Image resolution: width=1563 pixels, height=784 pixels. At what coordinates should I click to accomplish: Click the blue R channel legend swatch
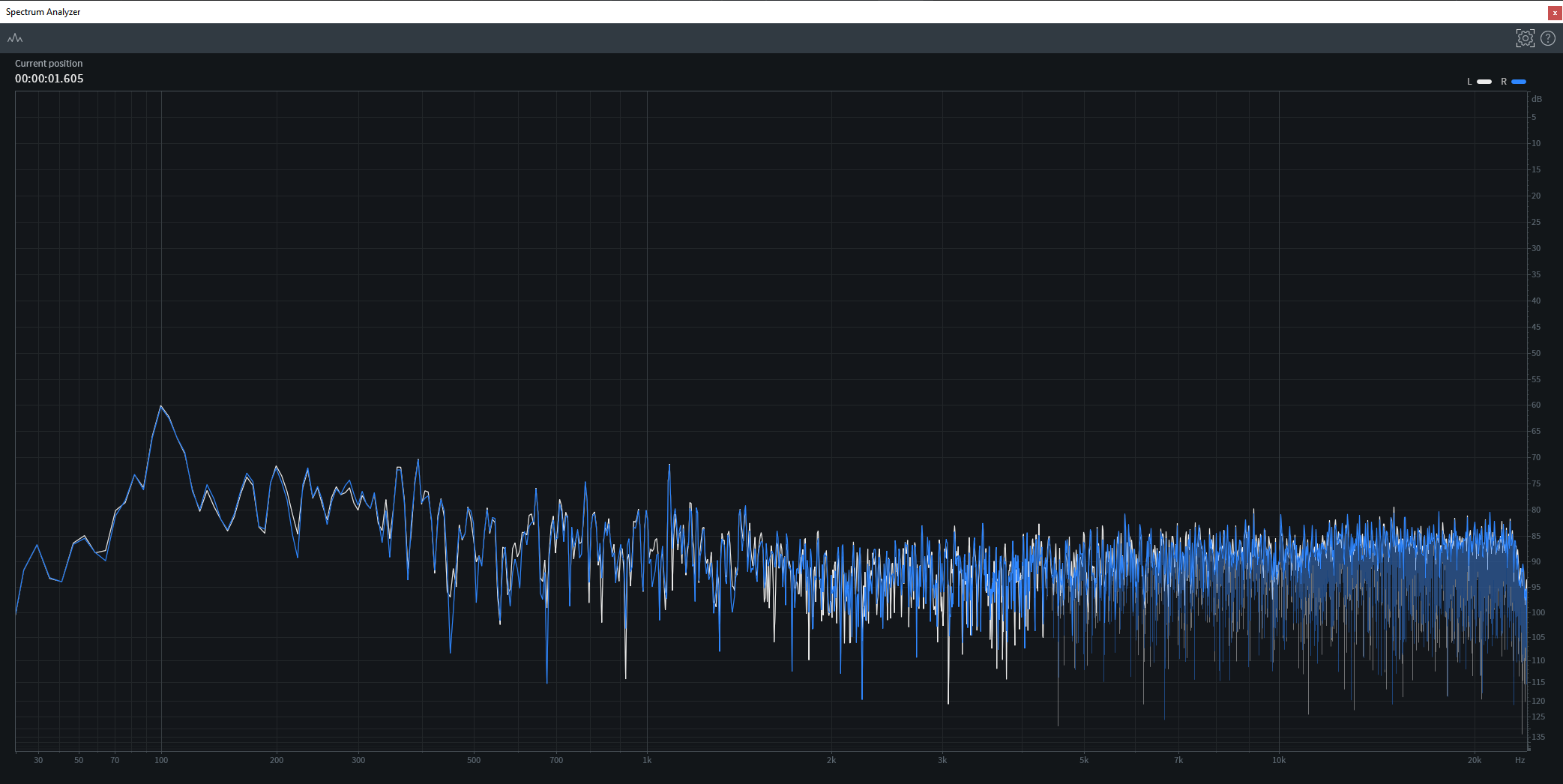coord(1519,82)
